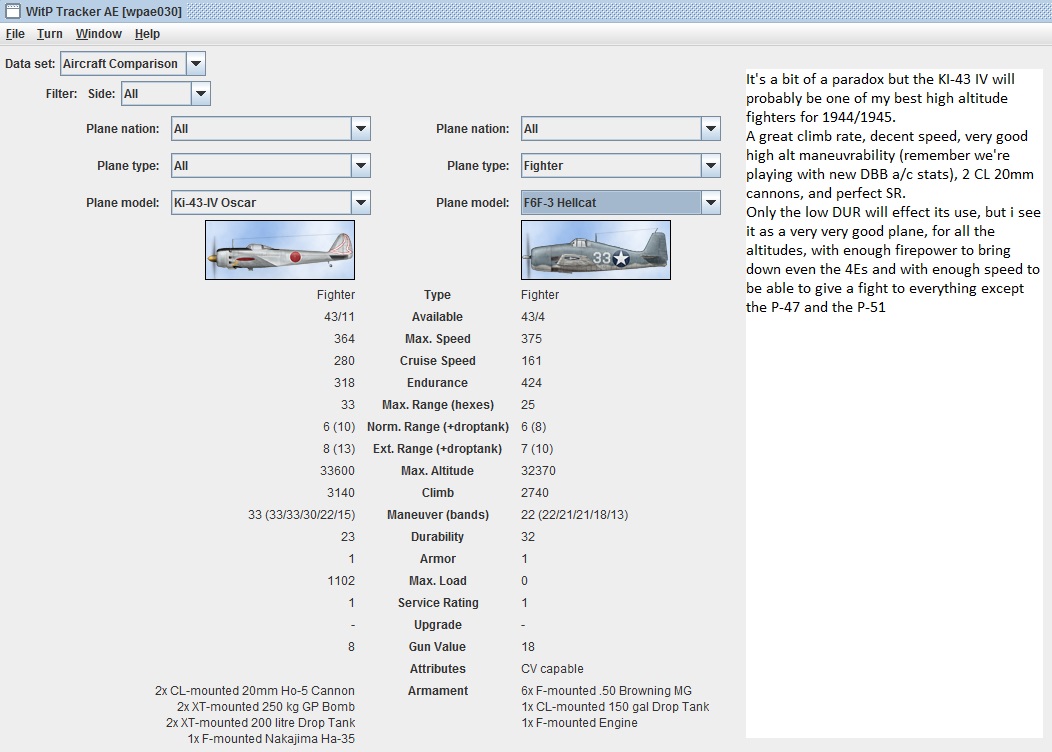Click the Climb row label
This screenshot has width=1052, height=752.
pyautogui.click(x=437, y=493)
